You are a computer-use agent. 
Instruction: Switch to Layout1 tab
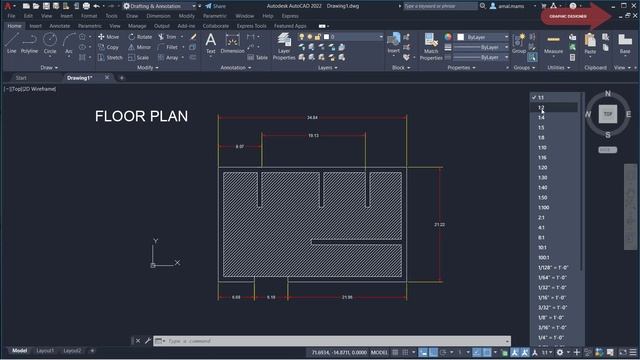tap(45, 351)
